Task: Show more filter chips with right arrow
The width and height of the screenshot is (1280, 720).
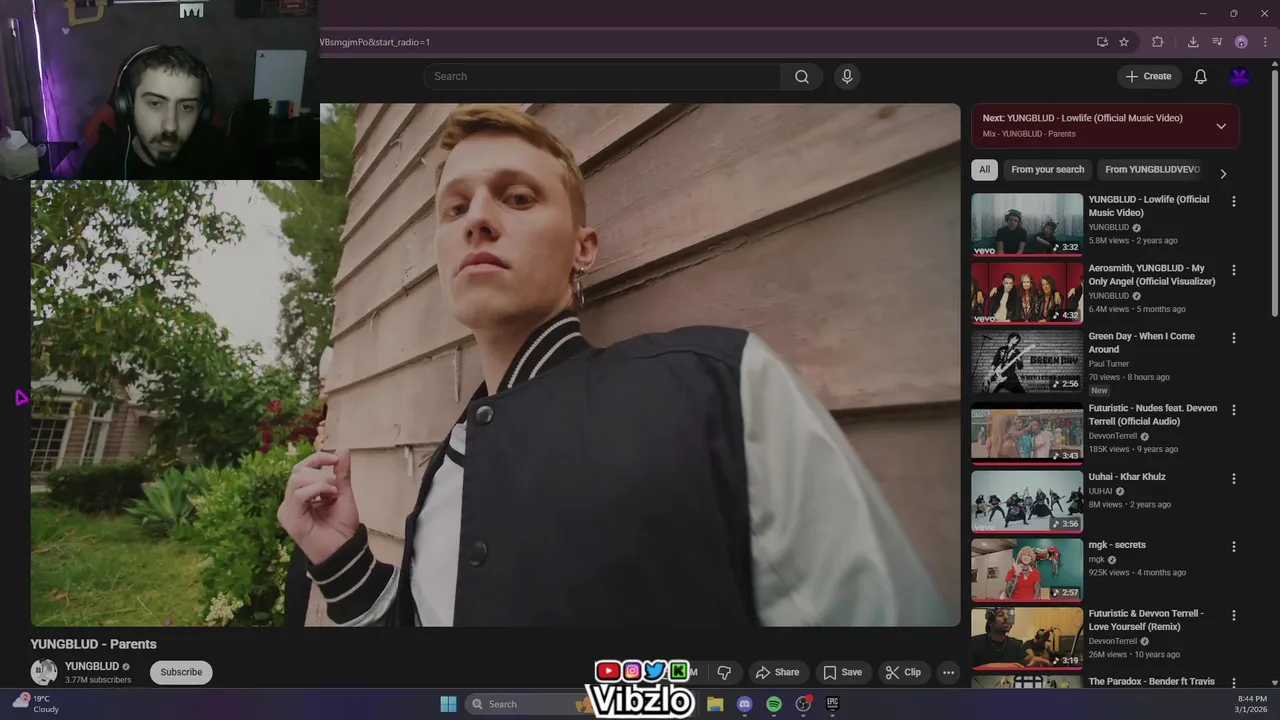Action: [x=1223, y=173]
